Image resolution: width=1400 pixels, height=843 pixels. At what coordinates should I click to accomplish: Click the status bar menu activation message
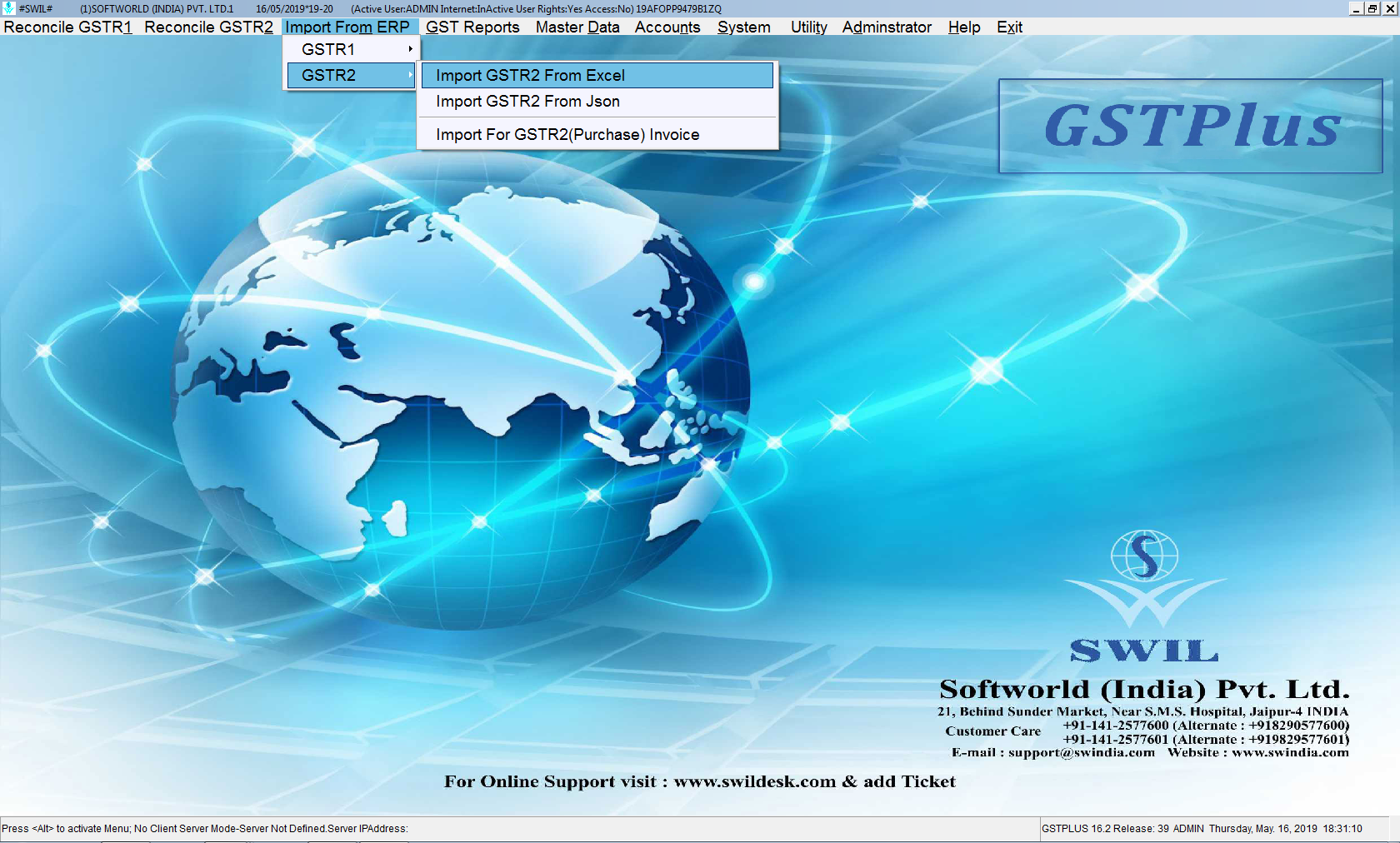(x=205, y=829)
